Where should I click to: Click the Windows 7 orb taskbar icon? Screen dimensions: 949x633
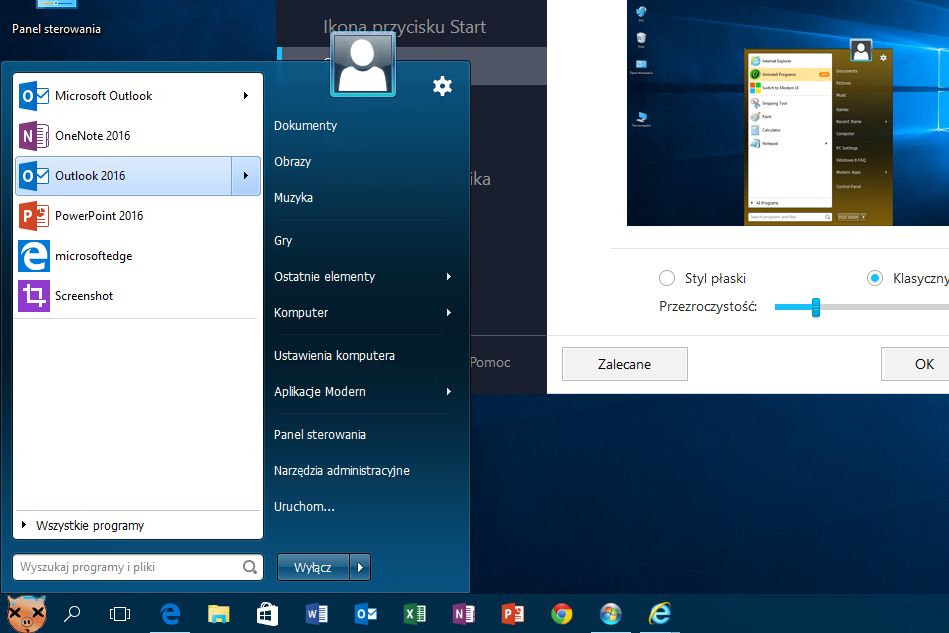[611, 614]
